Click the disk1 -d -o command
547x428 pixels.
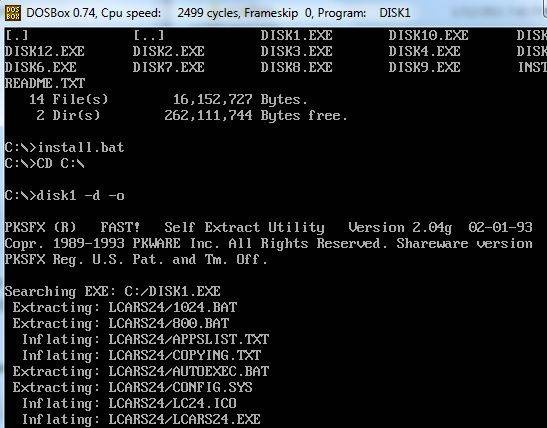click(65, 195)
